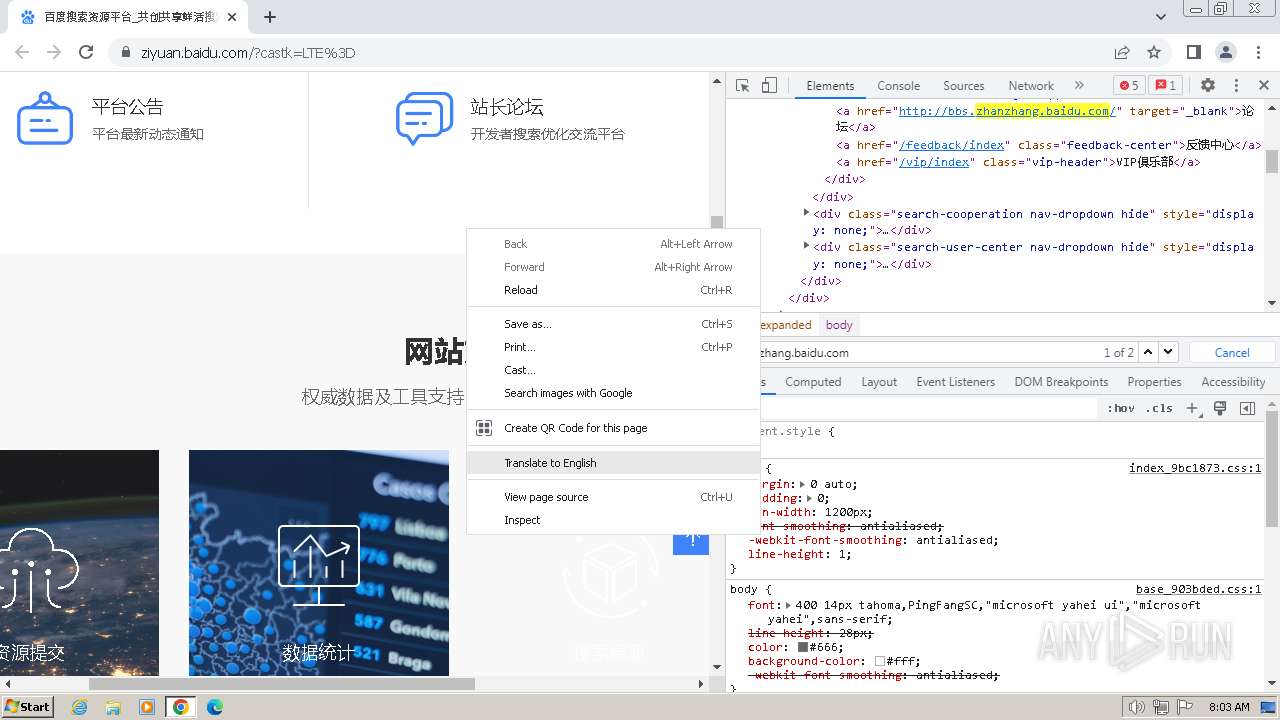
Task: Open color picker for #666 swatch
Action: (x=802, y=647)
